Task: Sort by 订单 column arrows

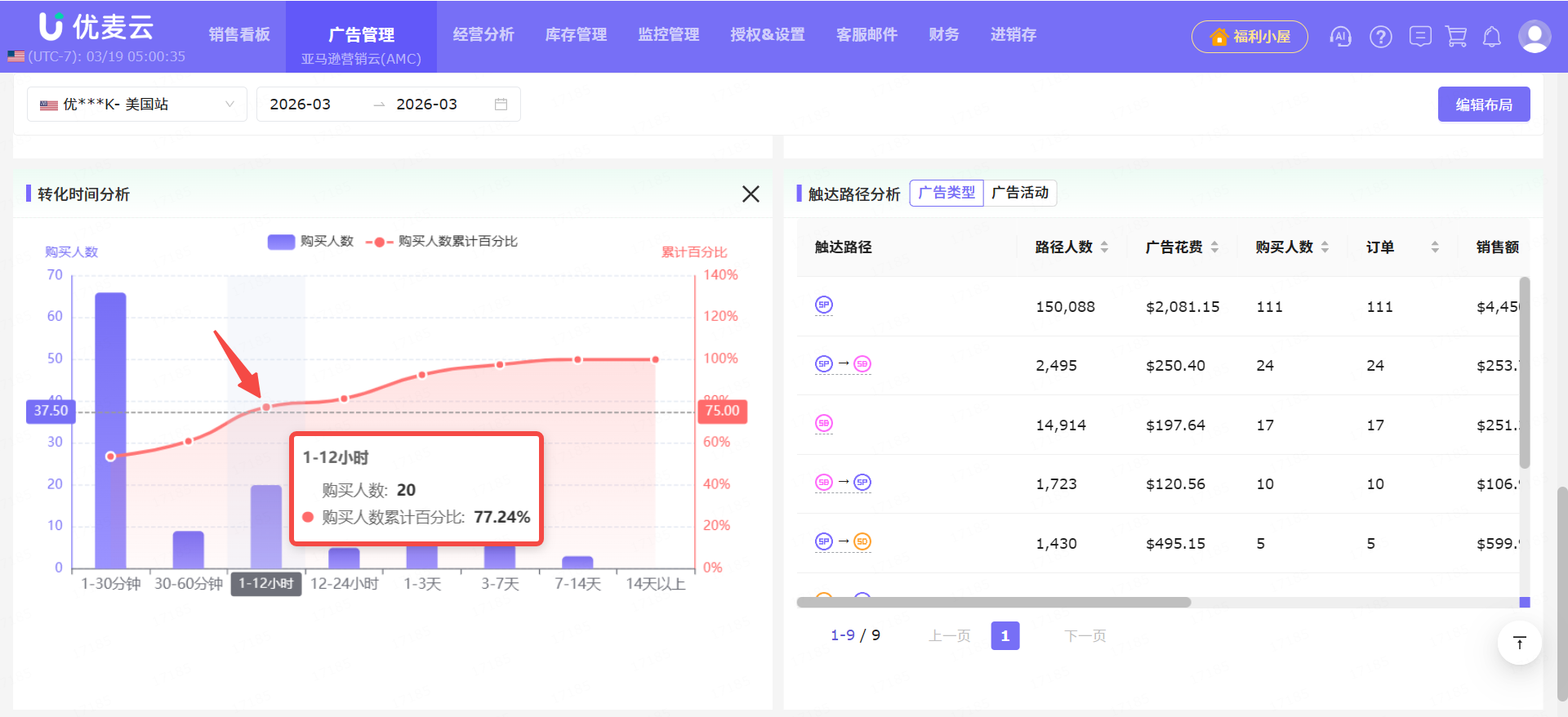Action: [1435, 247]
